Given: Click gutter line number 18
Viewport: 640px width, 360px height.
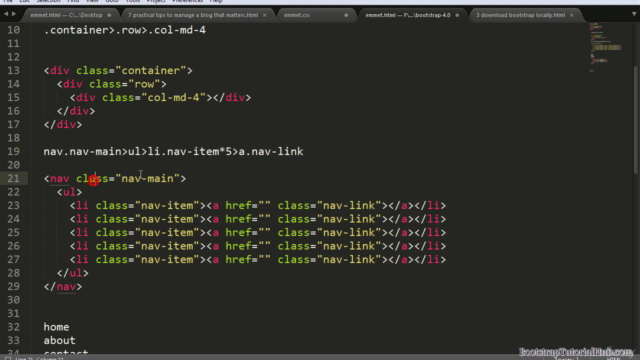Looking at the screenshot, I should point(13,138).
